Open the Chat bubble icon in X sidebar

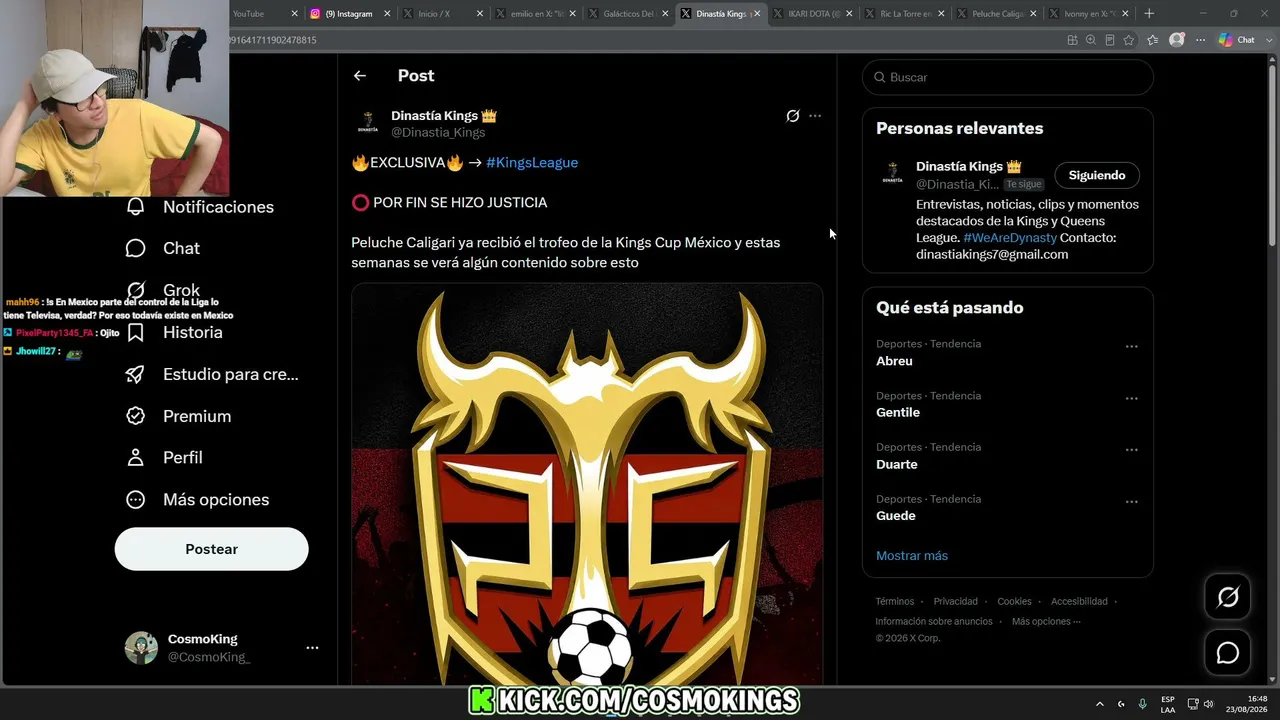pos(136,248)
